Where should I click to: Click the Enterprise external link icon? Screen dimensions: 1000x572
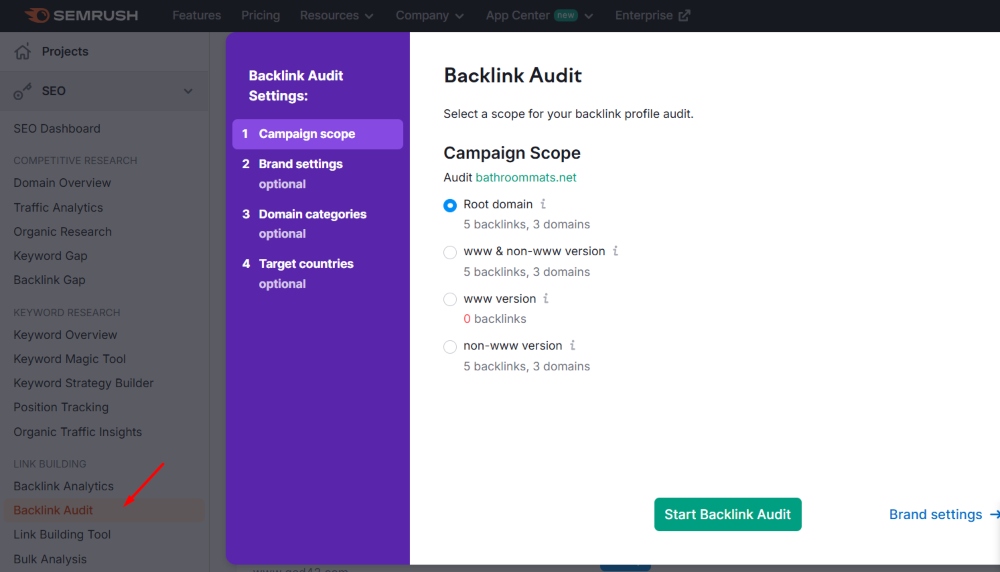(684, 16)
